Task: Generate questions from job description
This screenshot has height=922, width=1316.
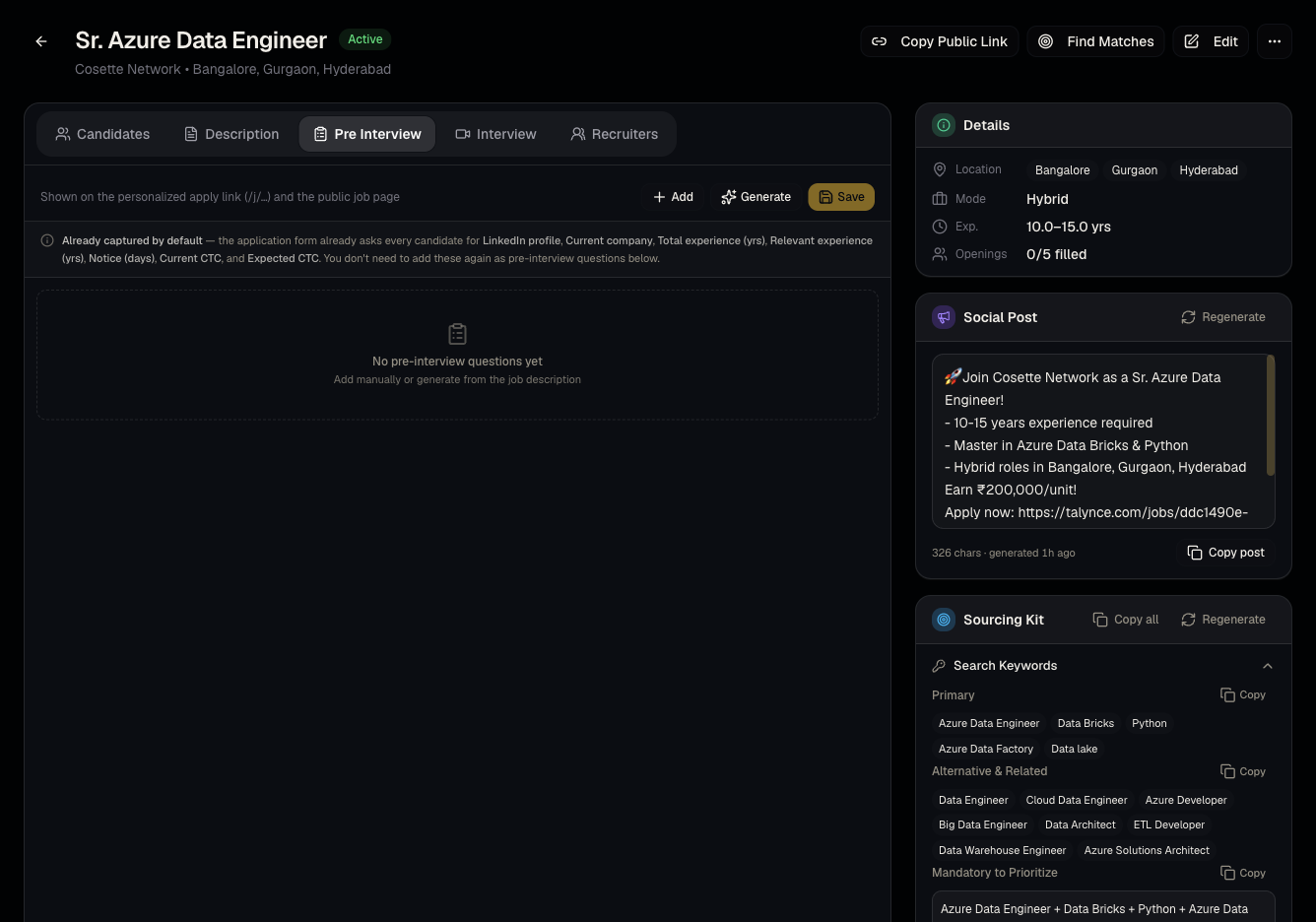Action: [x=757, y=197]
